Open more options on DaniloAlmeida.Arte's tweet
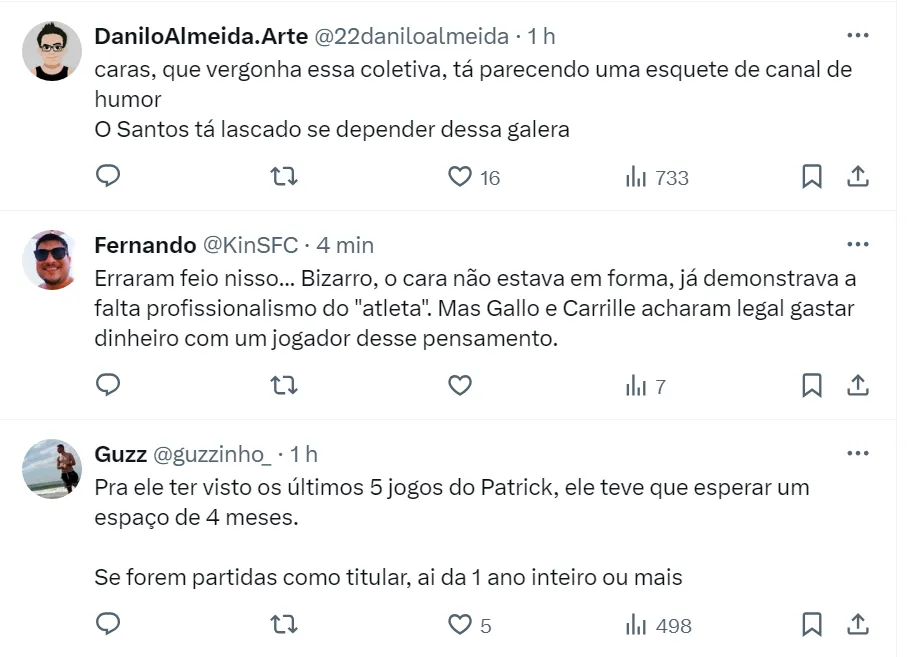Image resolution: width=916 pixels, height=657 pixels. (857, 35)
